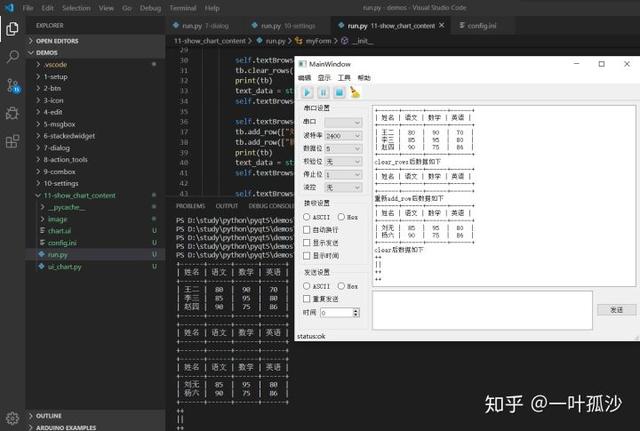Open the Explorer view in the activity bar
Image resolution: width=640 pixels, height=431 pixels.
click(12, 29)
